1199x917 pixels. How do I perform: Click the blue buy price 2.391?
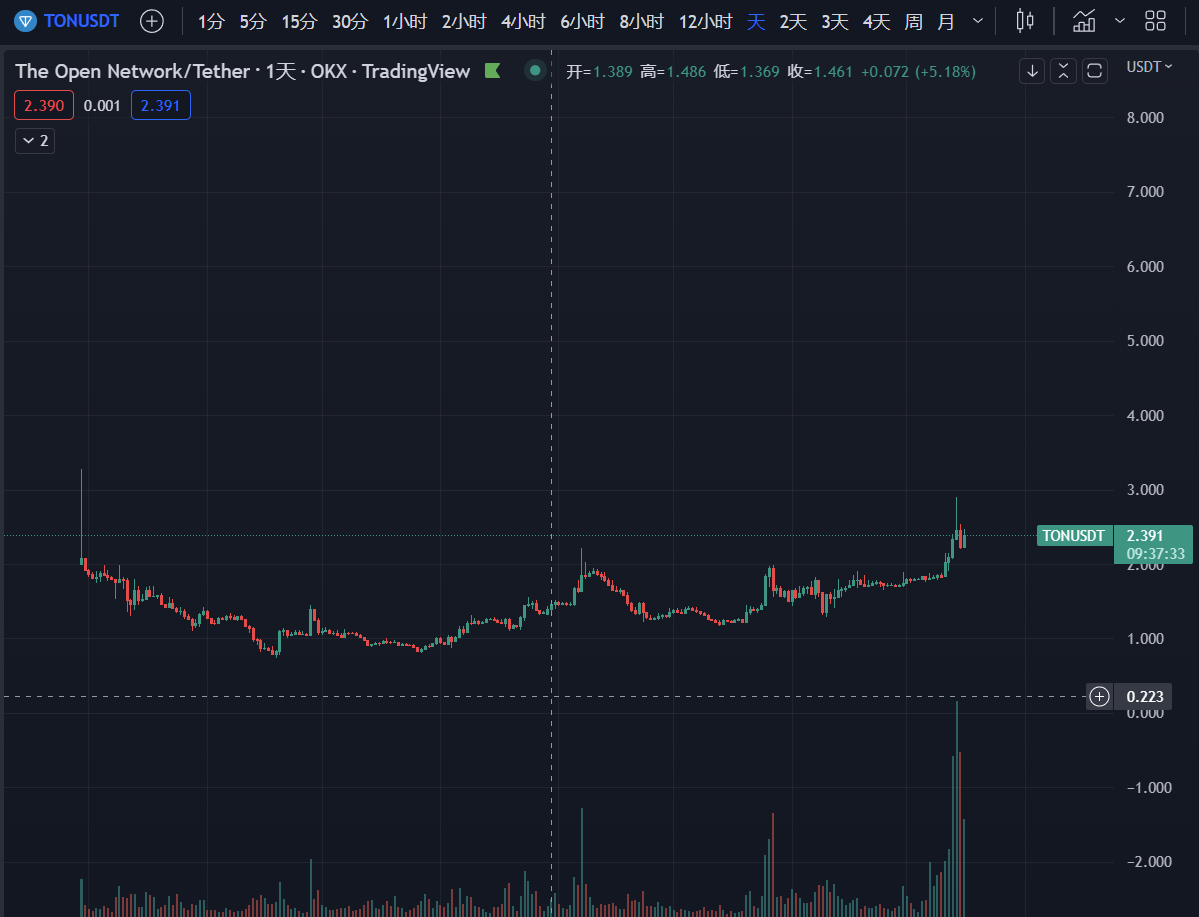161,106
